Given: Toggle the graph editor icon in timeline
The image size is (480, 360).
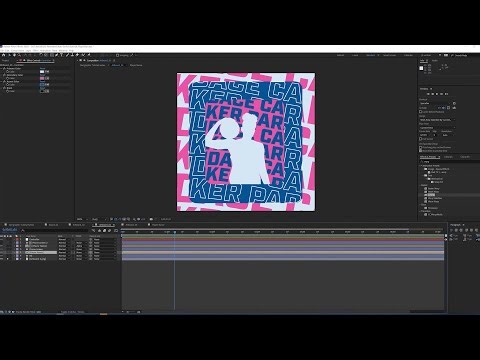Looking at the screenshot, I should (x=116, y=230).
